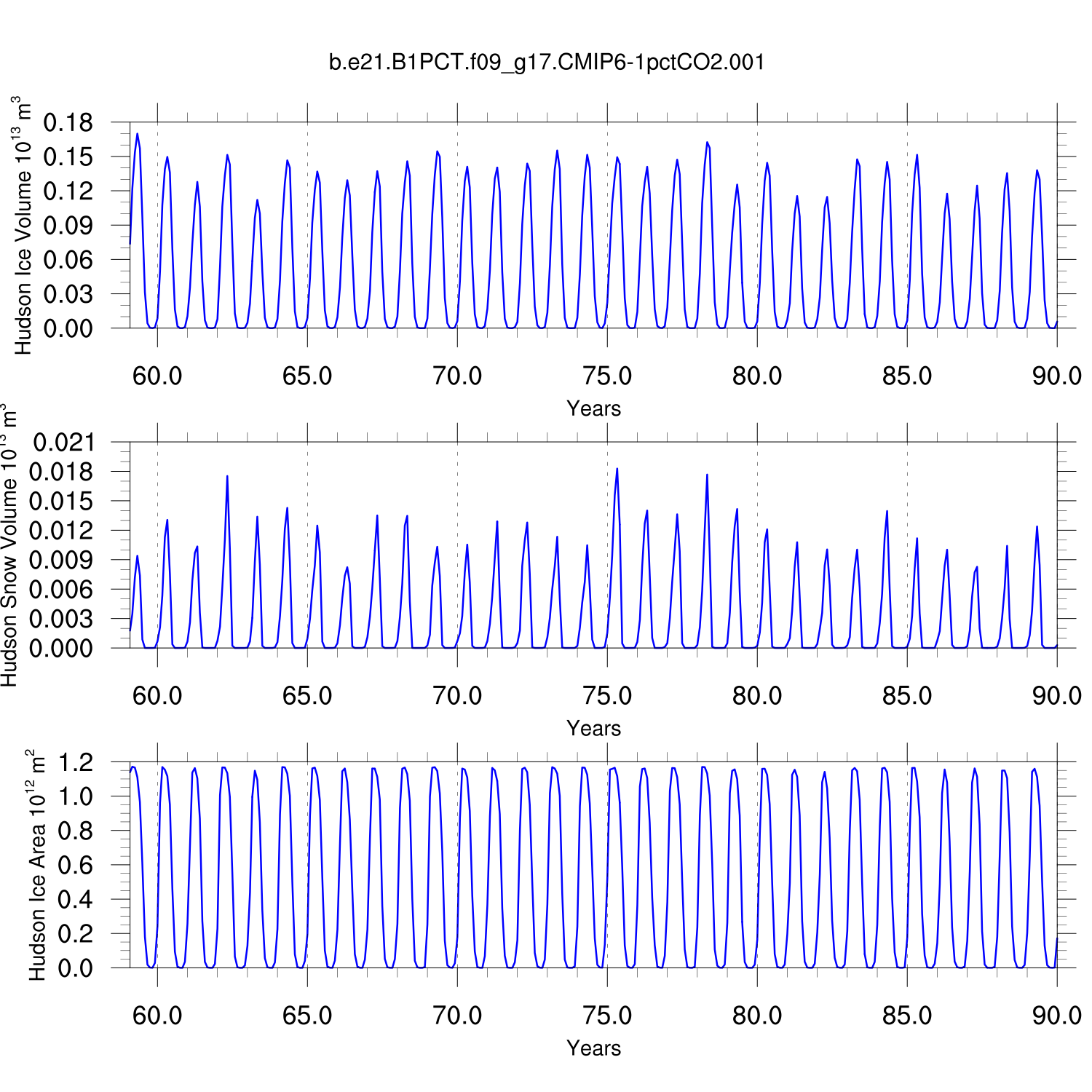Click the Hudson Snow Volume y-axis label
The height and width of the screenshot is (1092, 1092).
coord(9,546)
